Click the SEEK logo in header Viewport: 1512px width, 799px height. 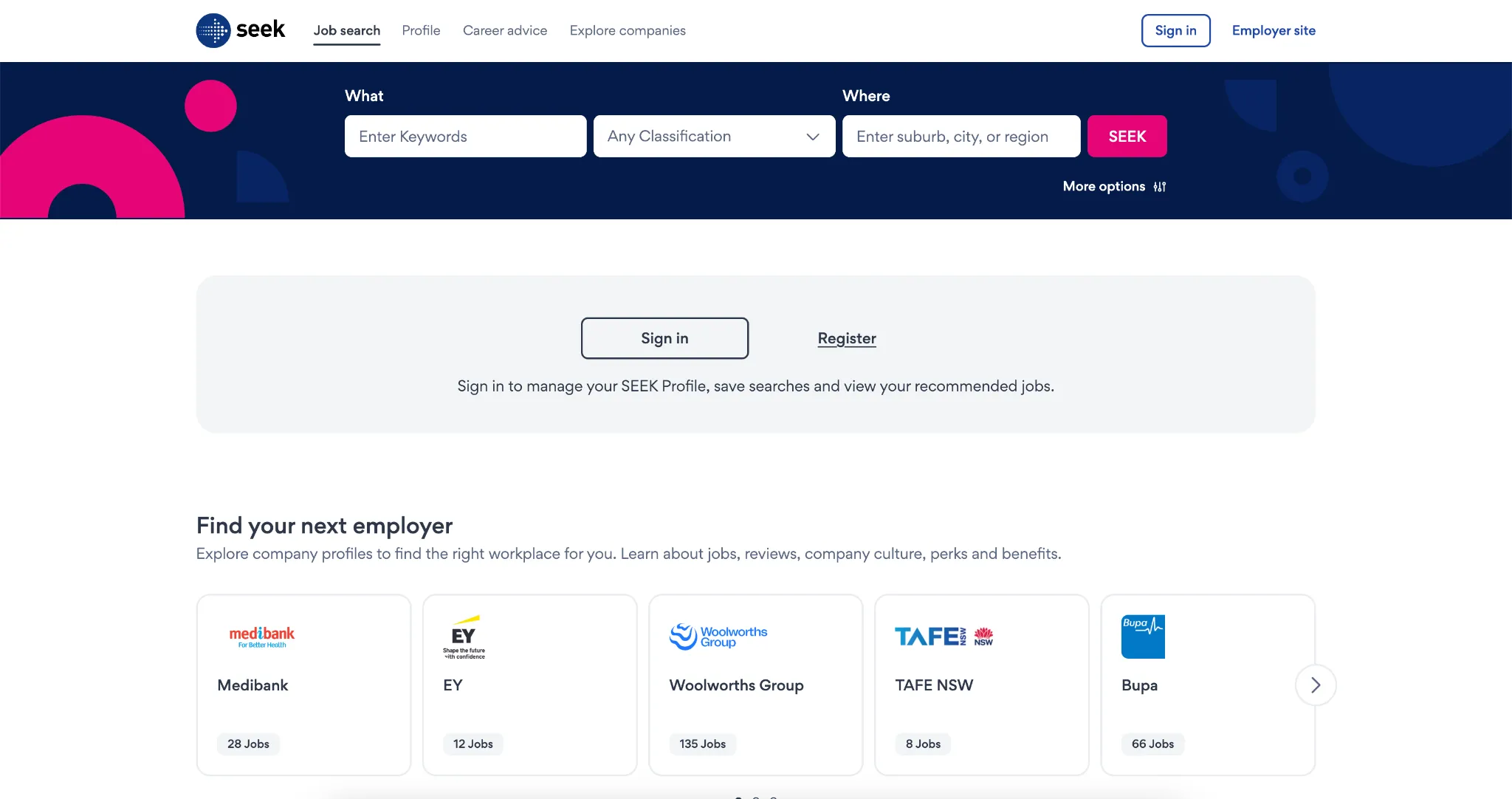click(x=241, y=30)
